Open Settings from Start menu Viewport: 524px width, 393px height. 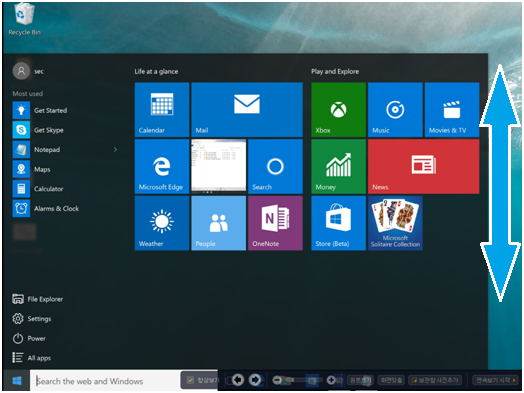point(32,319)
